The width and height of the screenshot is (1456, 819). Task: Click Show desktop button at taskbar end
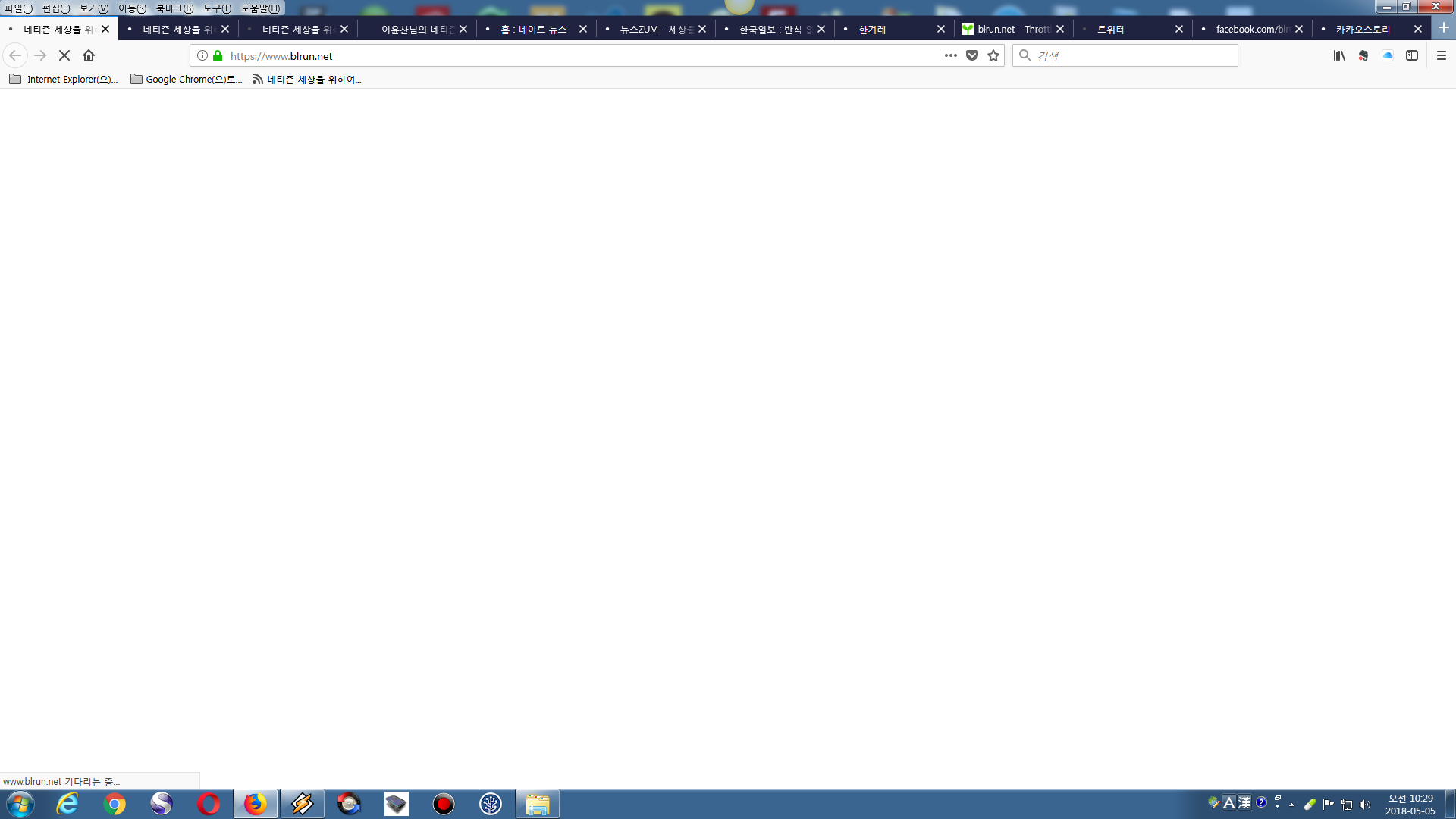click(x=1450, y=804)
